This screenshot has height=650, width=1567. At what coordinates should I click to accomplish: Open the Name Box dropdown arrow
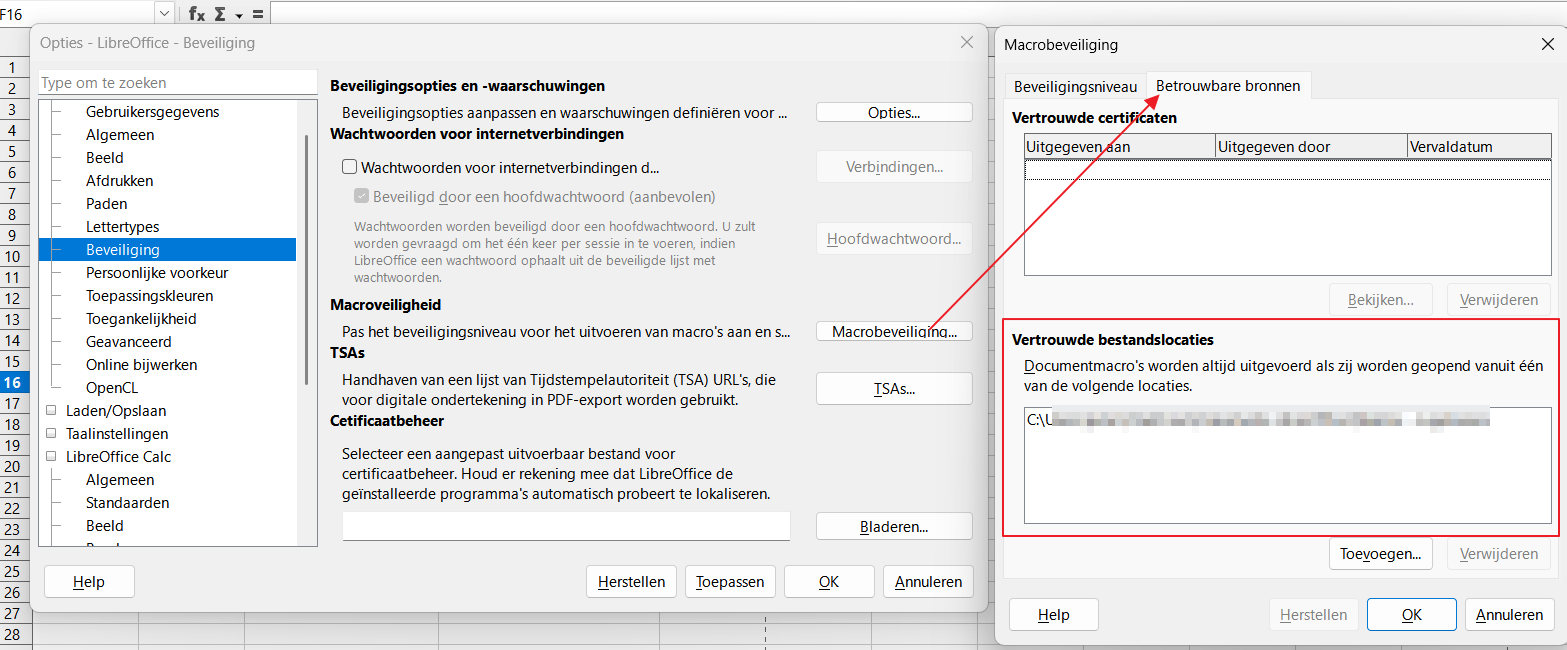point(164,14)
